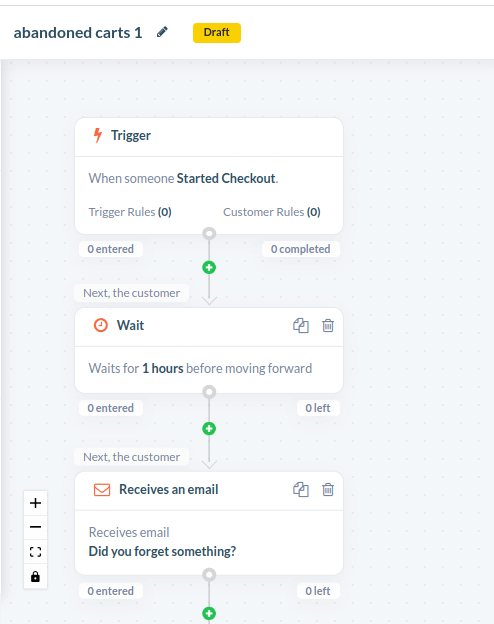Screen dimensions: 494x624
Task: Click the Draft status badge
Action: [217, 33]
